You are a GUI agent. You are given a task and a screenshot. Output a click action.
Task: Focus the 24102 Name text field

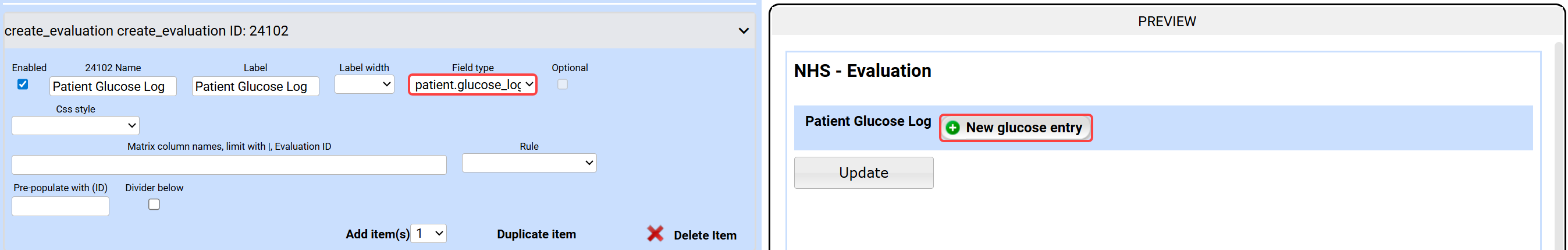(113, 86)
